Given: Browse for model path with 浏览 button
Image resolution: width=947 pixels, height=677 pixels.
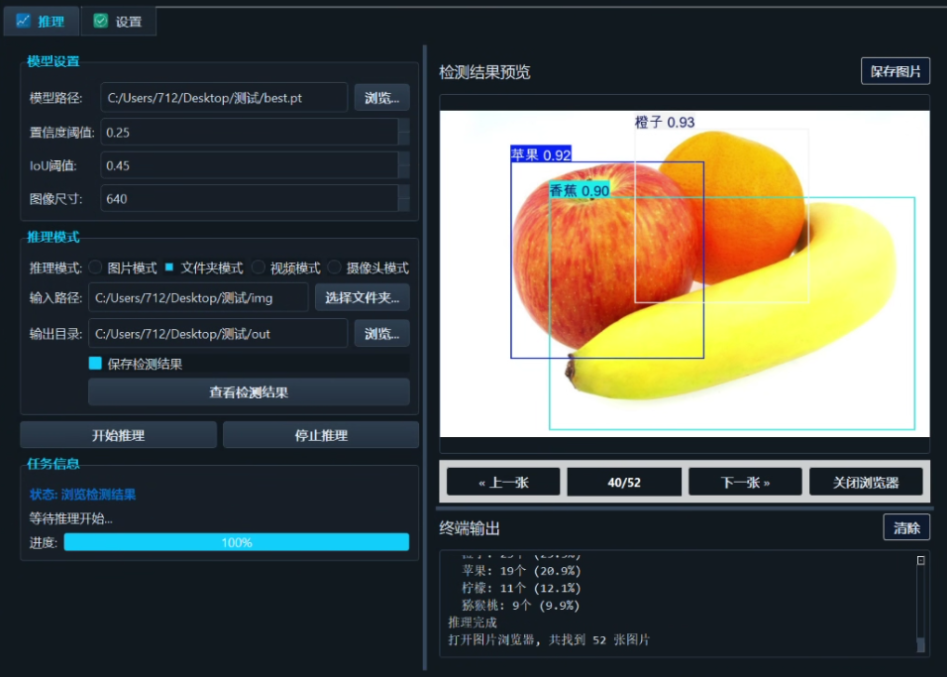Looking at the screenshot, I should tap(382, 98).
